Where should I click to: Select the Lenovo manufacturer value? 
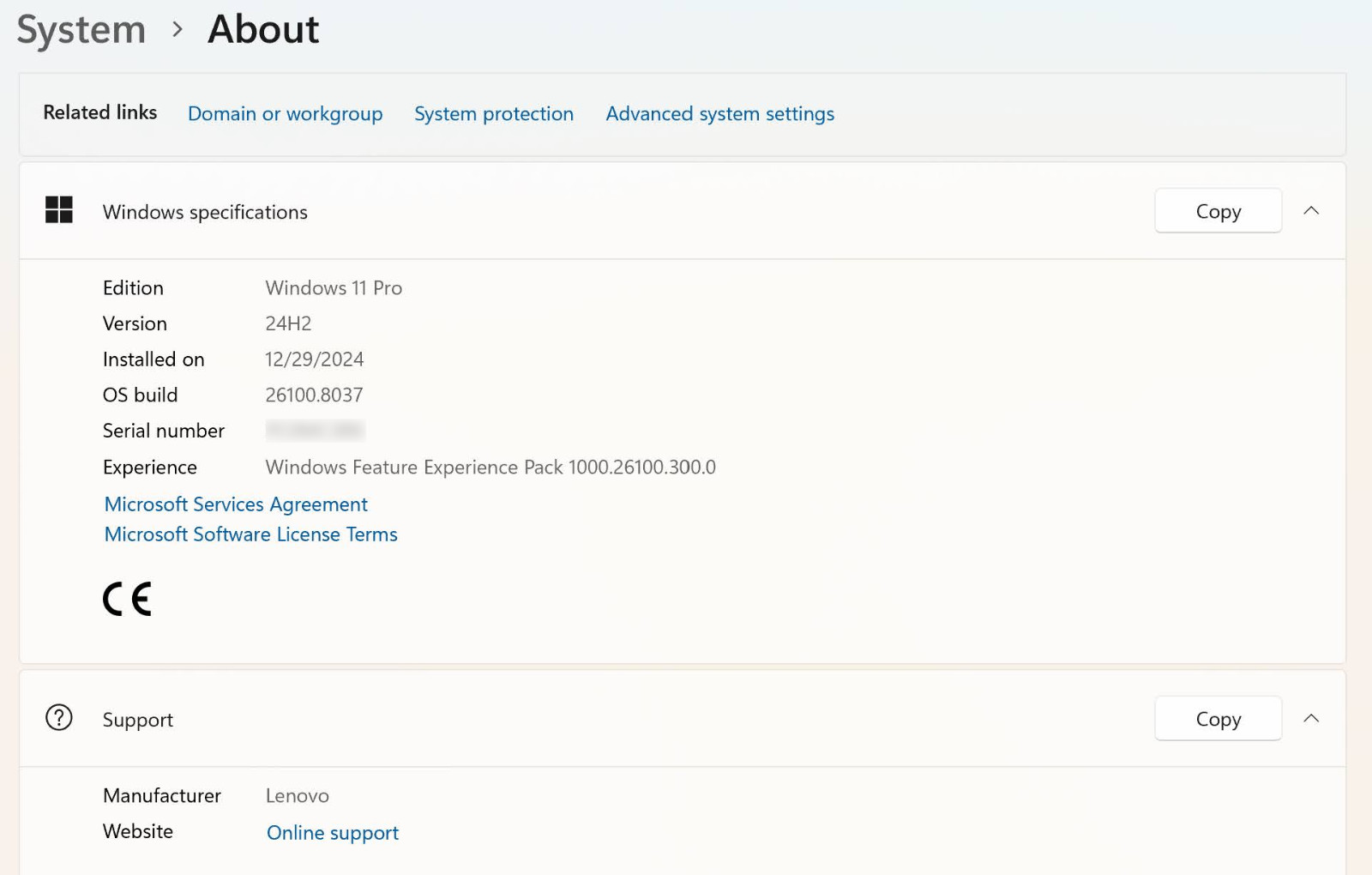(298, 796)
